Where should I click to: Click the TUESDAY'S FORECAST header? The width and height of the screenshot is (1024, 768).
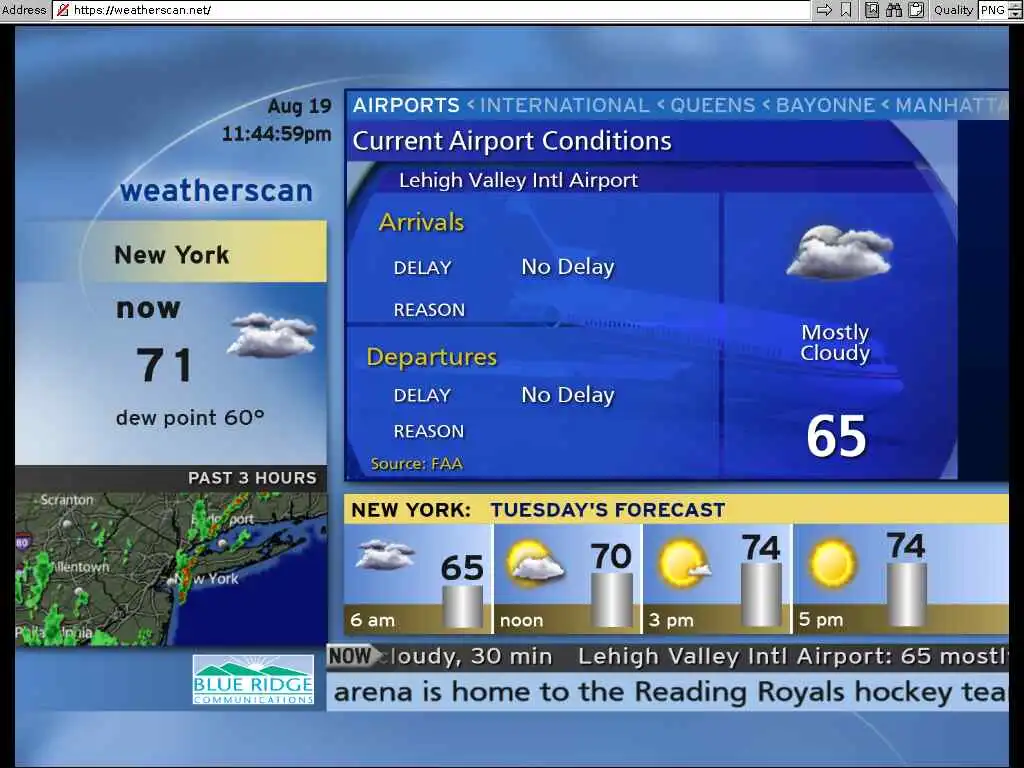tap(608, 509)
